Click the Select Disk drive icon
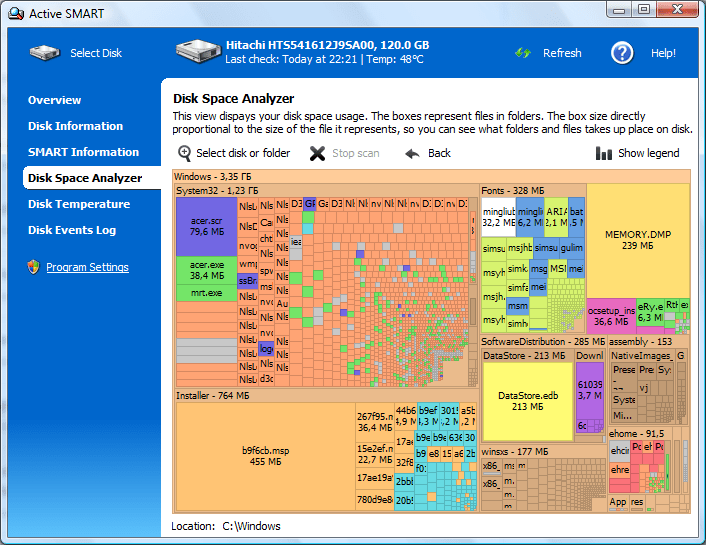The image size is (706, 545). [45, 53]
